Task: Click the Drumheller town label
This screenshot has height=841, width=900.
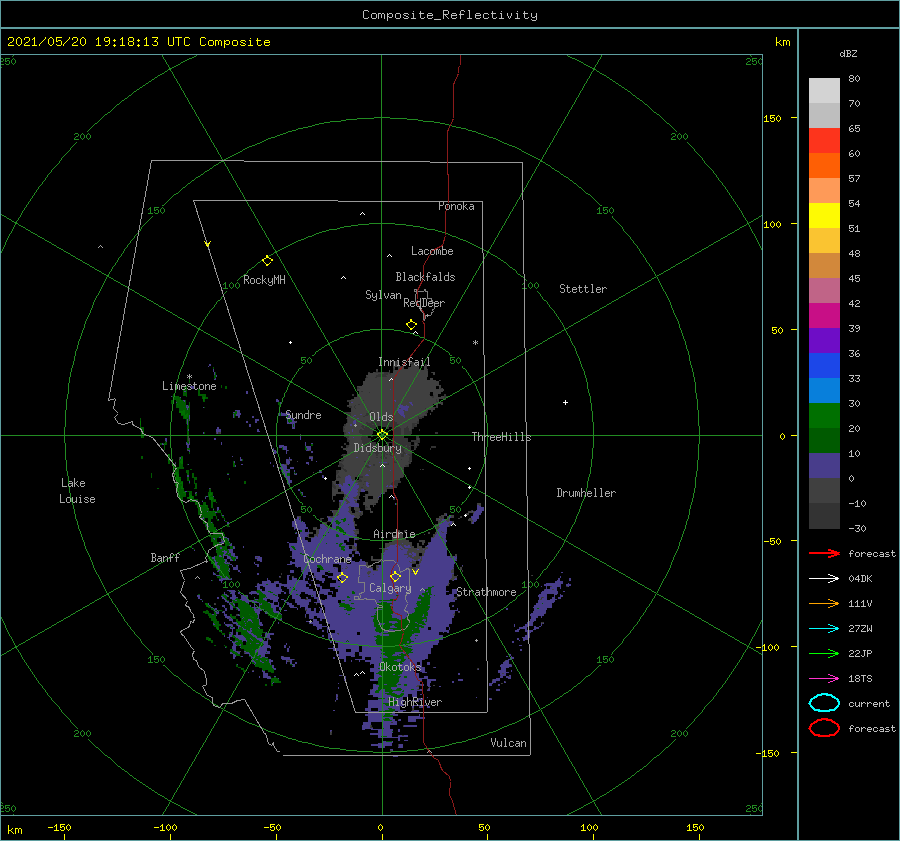Action: pos(586,493)
